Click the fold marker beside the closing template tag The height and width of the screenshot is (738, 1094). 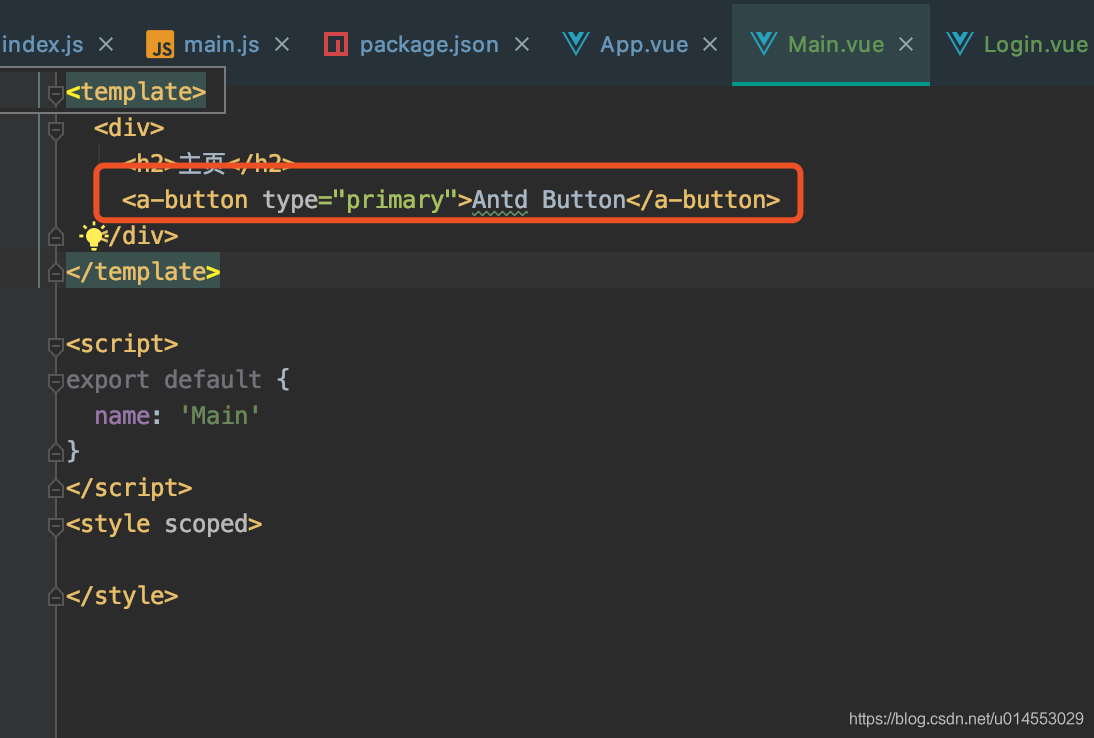(x=55, y=271)
